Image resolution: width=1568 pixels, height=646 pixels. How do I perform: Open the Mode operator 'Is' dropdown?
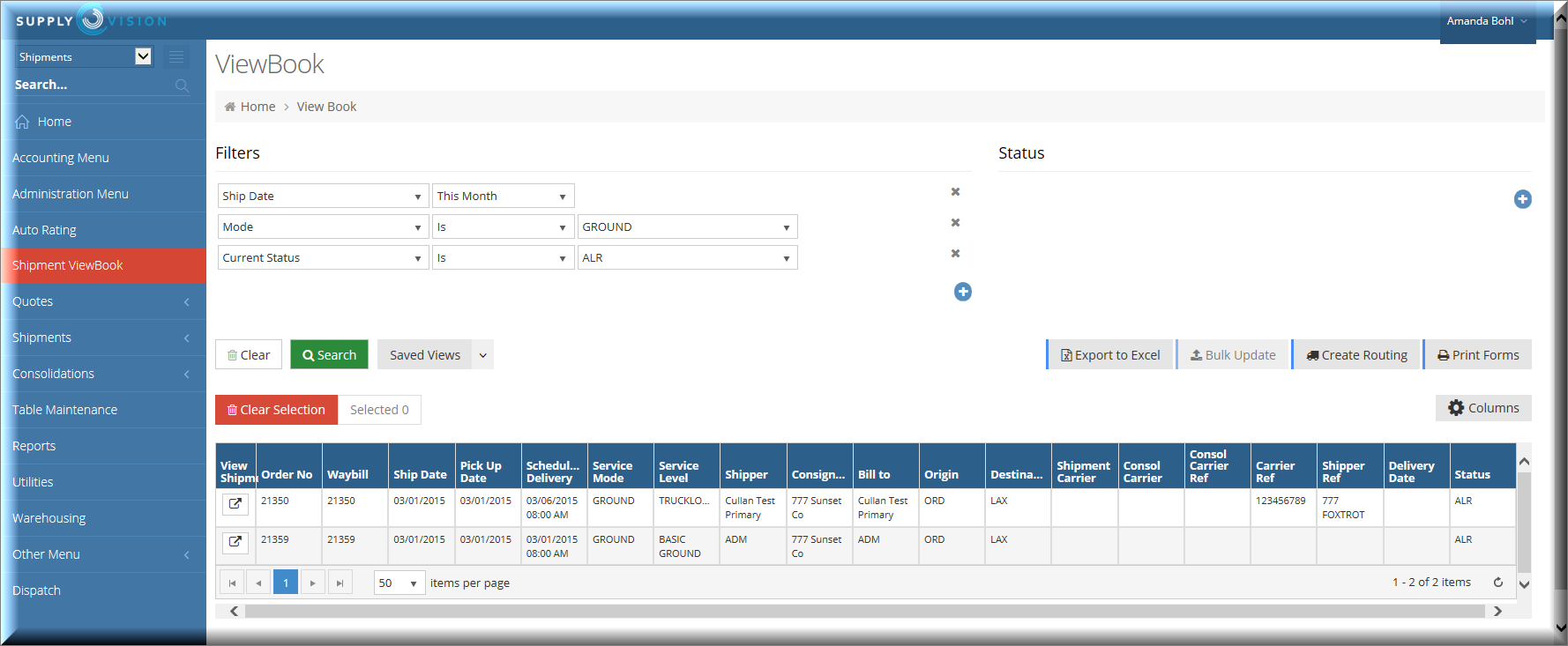[x=503, y=226]
